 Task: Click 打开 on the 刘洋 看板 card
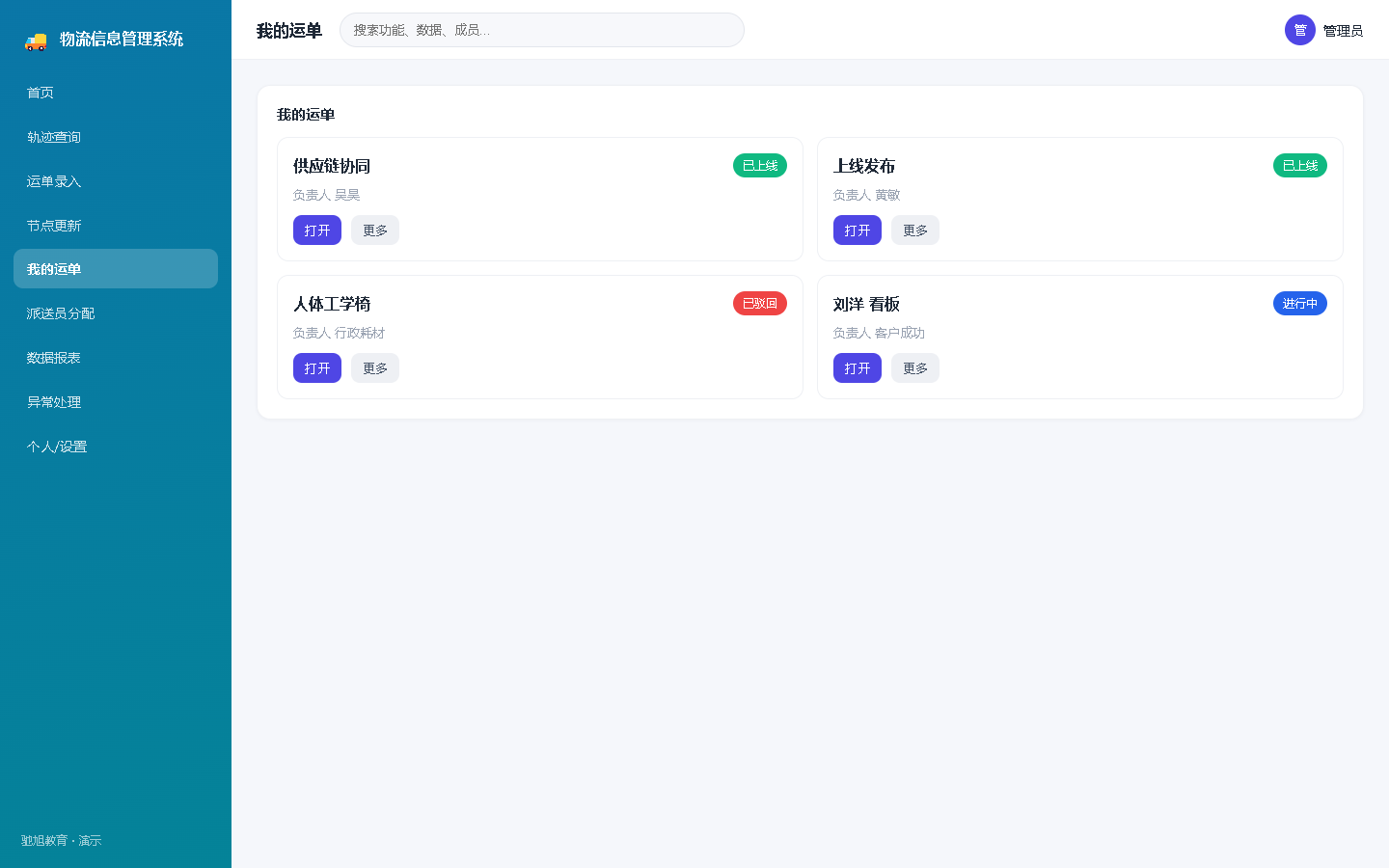[858, 368]
